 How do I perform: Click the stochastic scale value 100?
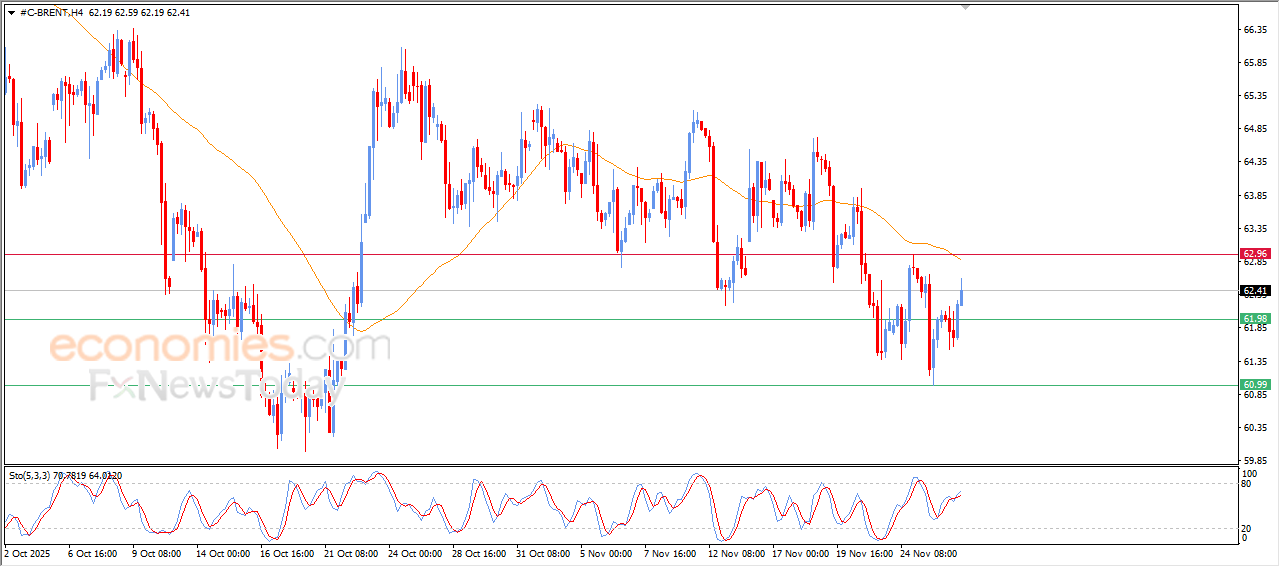coord(1249,472)
